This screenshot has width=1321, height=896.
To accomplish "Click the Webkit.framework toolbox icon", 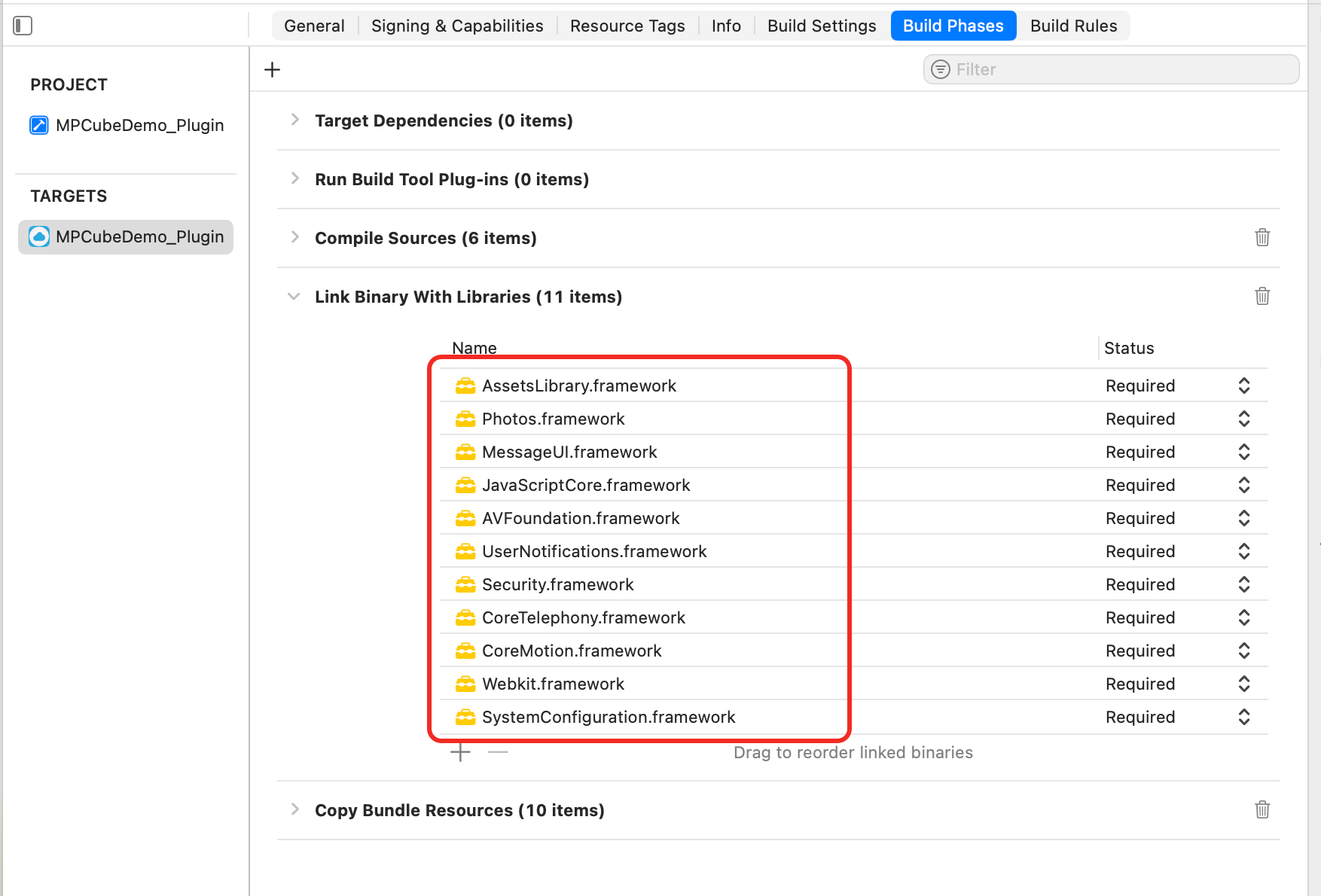I will (465, 684).
